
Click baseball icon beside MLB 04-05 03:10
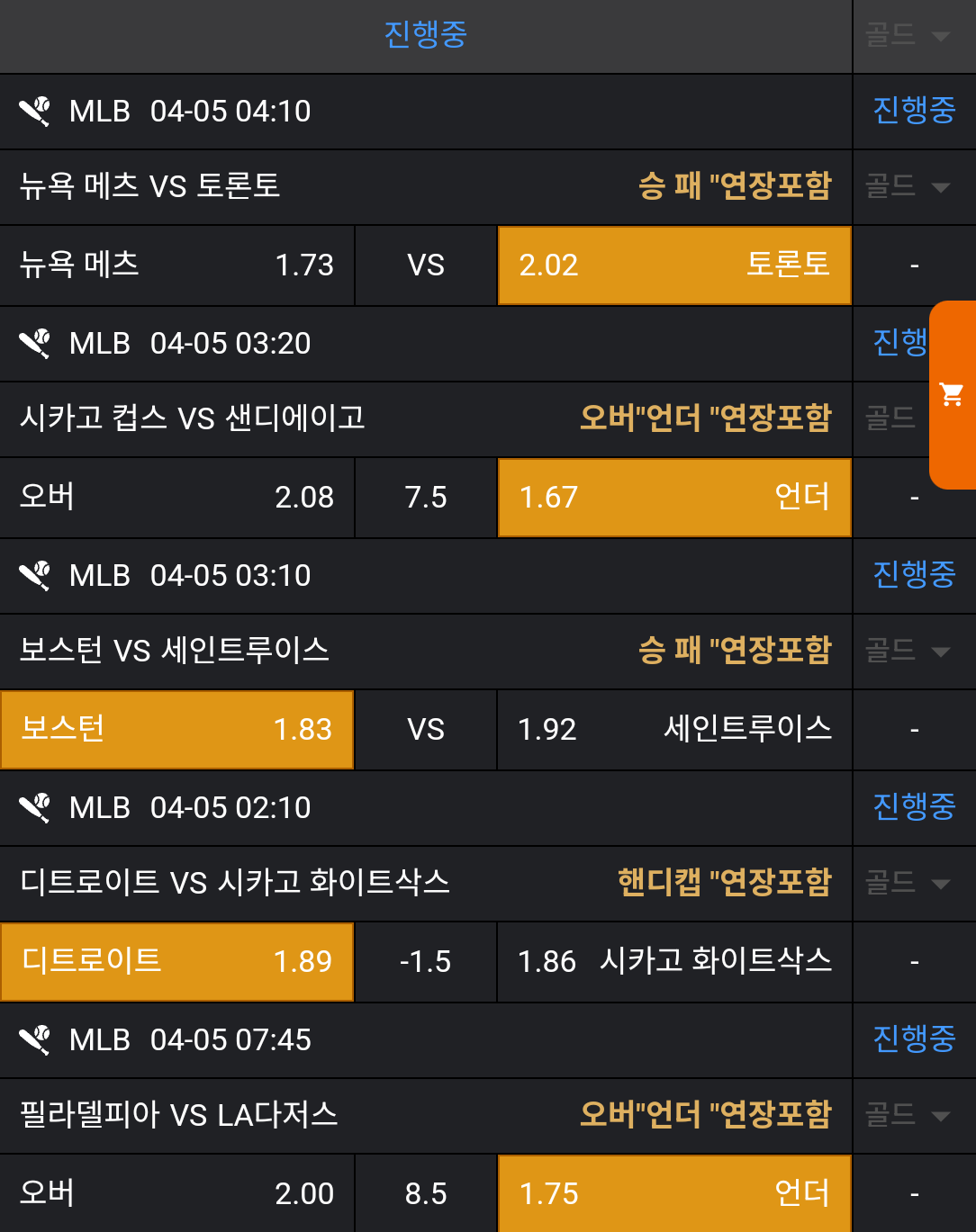pyautogui.click(x=35, y=576)
